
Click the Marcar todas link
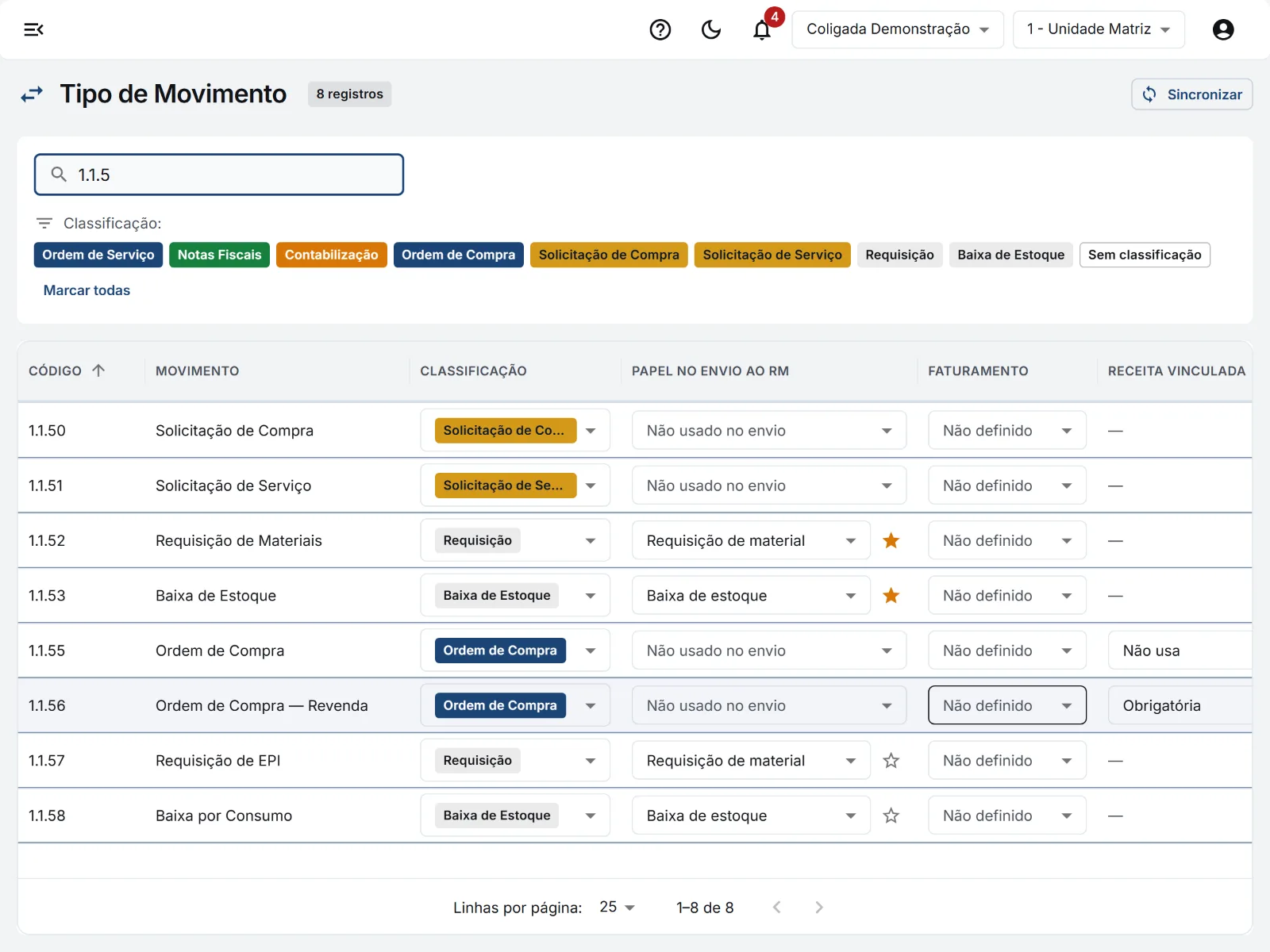[87, 290]
